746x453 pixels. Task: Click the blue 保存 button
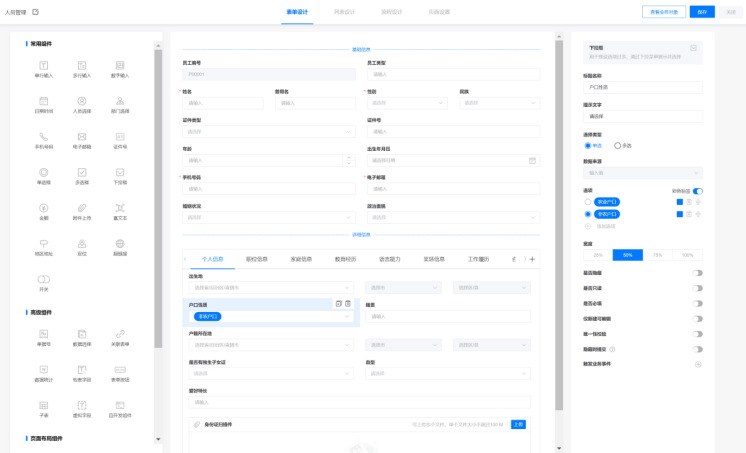(x=702, y=12)
